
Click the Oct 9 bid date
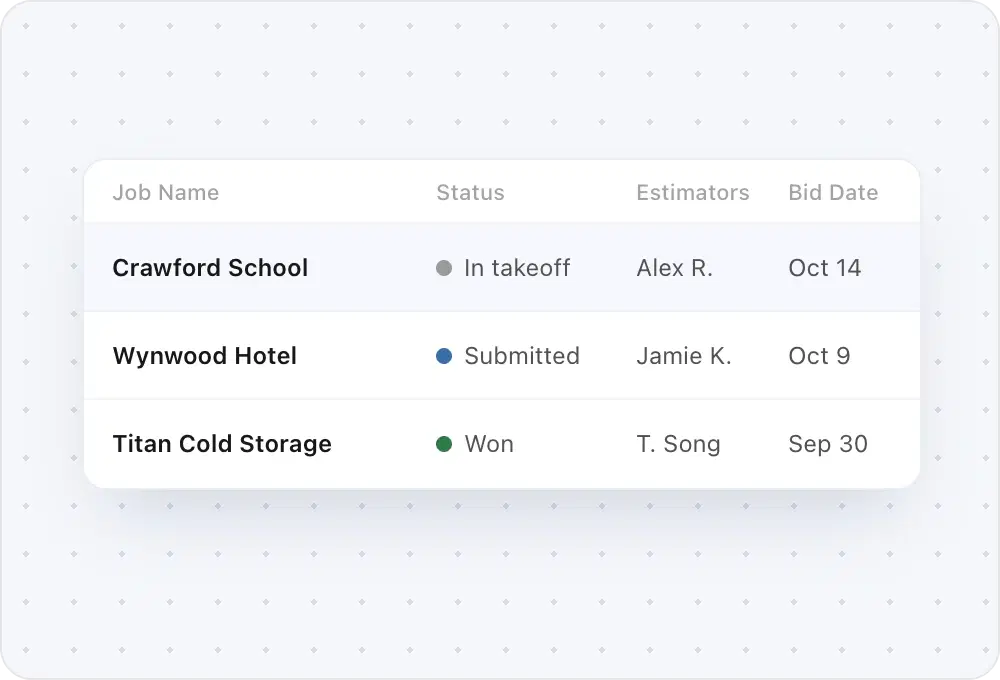[x=819, y=356]
